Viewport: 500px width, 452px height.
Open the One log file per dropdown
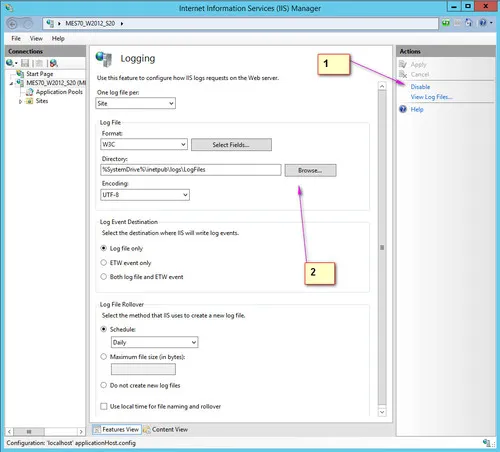coord(135,103)
